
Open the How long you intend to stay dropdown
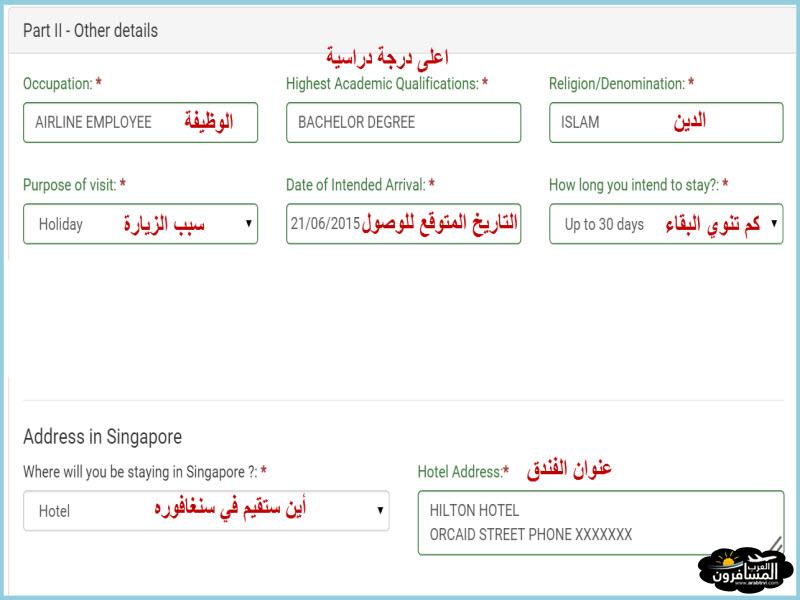point(666,224)
